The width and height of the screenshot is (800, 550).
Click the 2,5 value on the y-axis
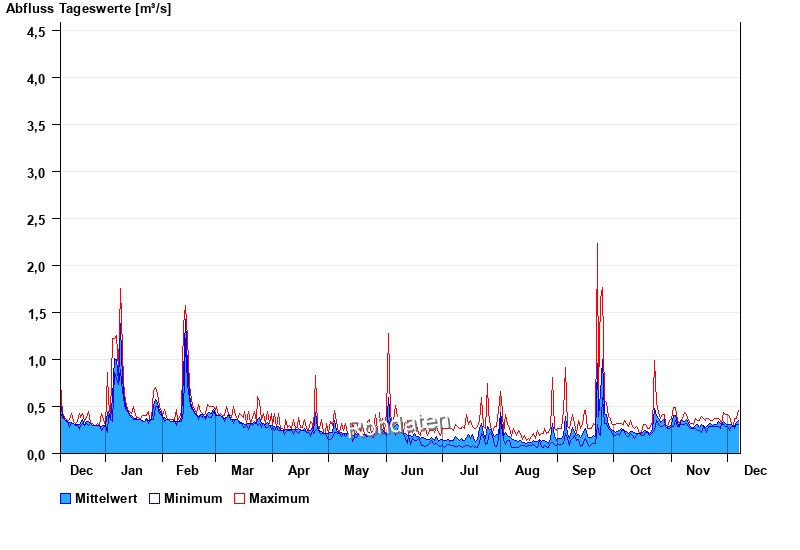coord(36,219)
